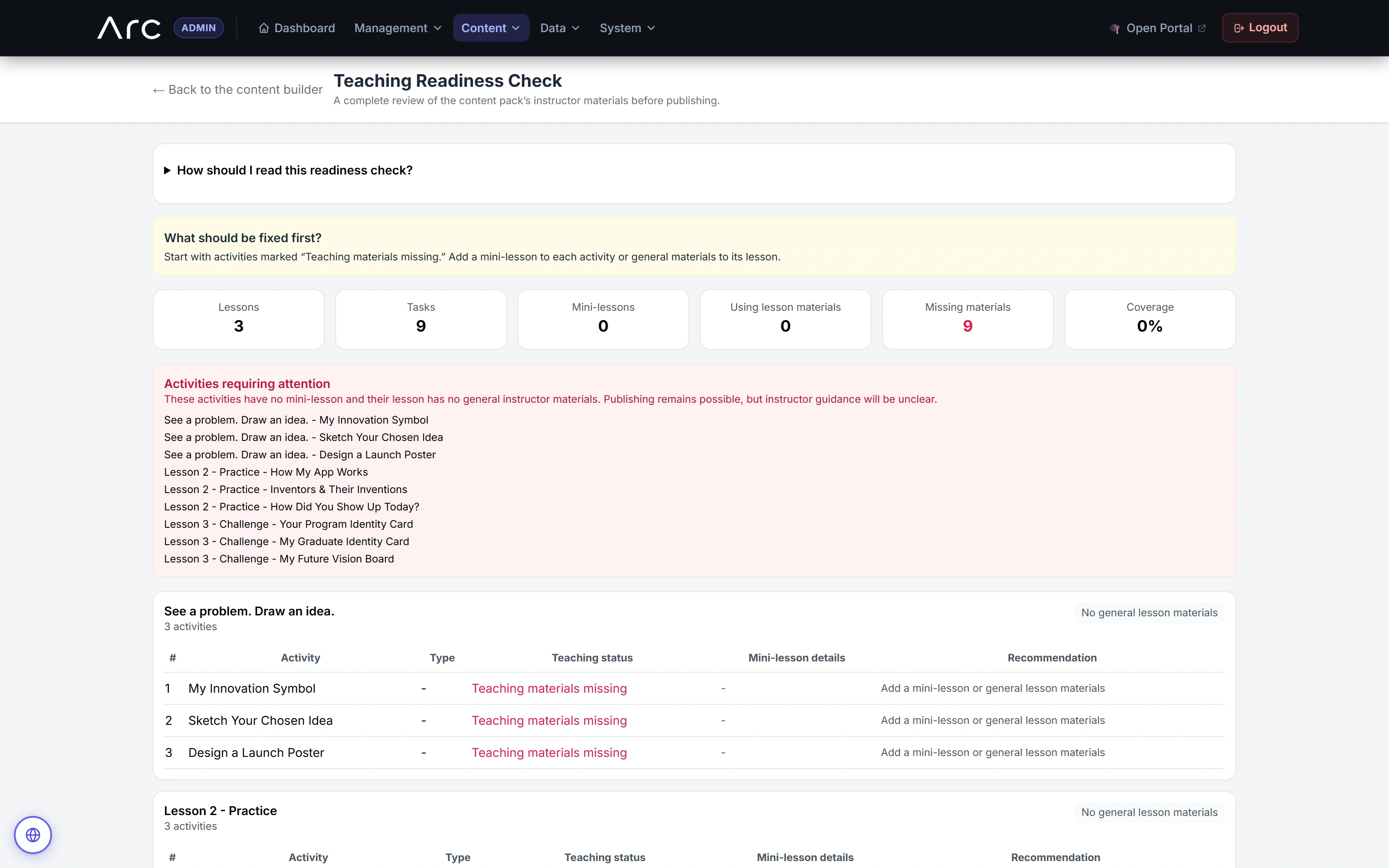
Task: Open the Content dropdown menu
Action: [x=491, y=28]
